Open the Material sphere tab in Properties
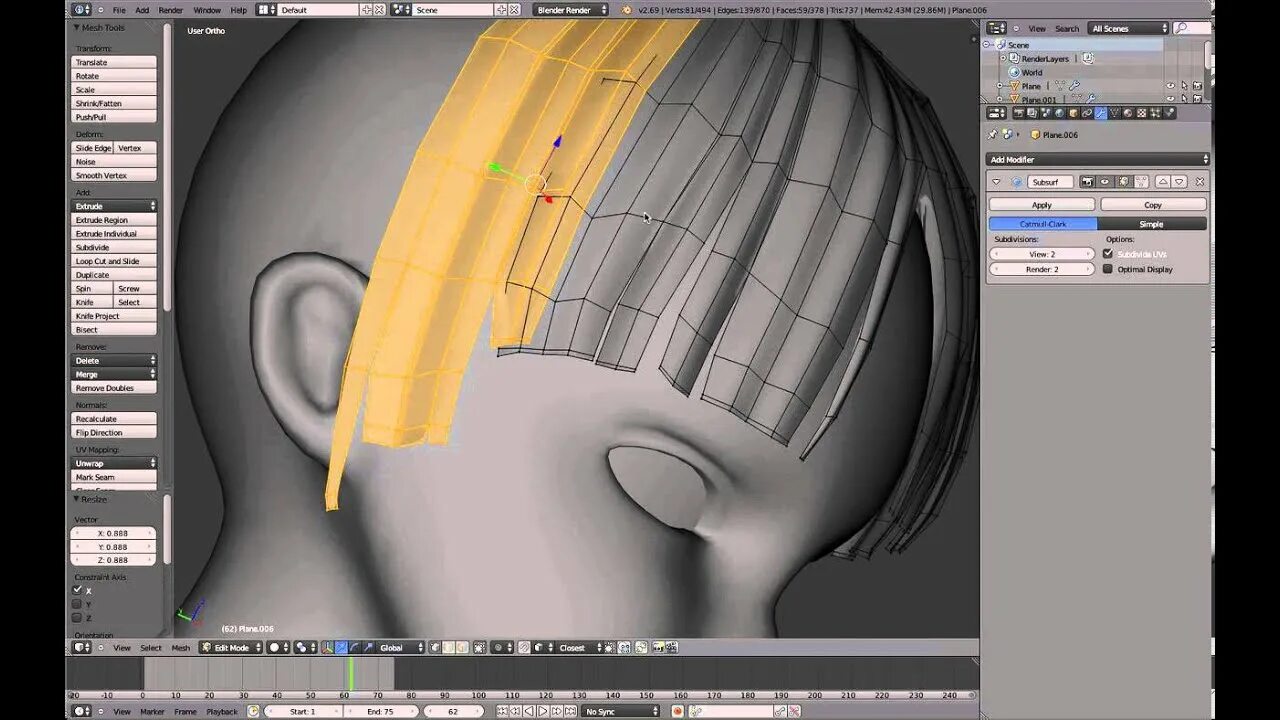The height and width of the screenshot is (720, 1280). (x=1128, y=113)
